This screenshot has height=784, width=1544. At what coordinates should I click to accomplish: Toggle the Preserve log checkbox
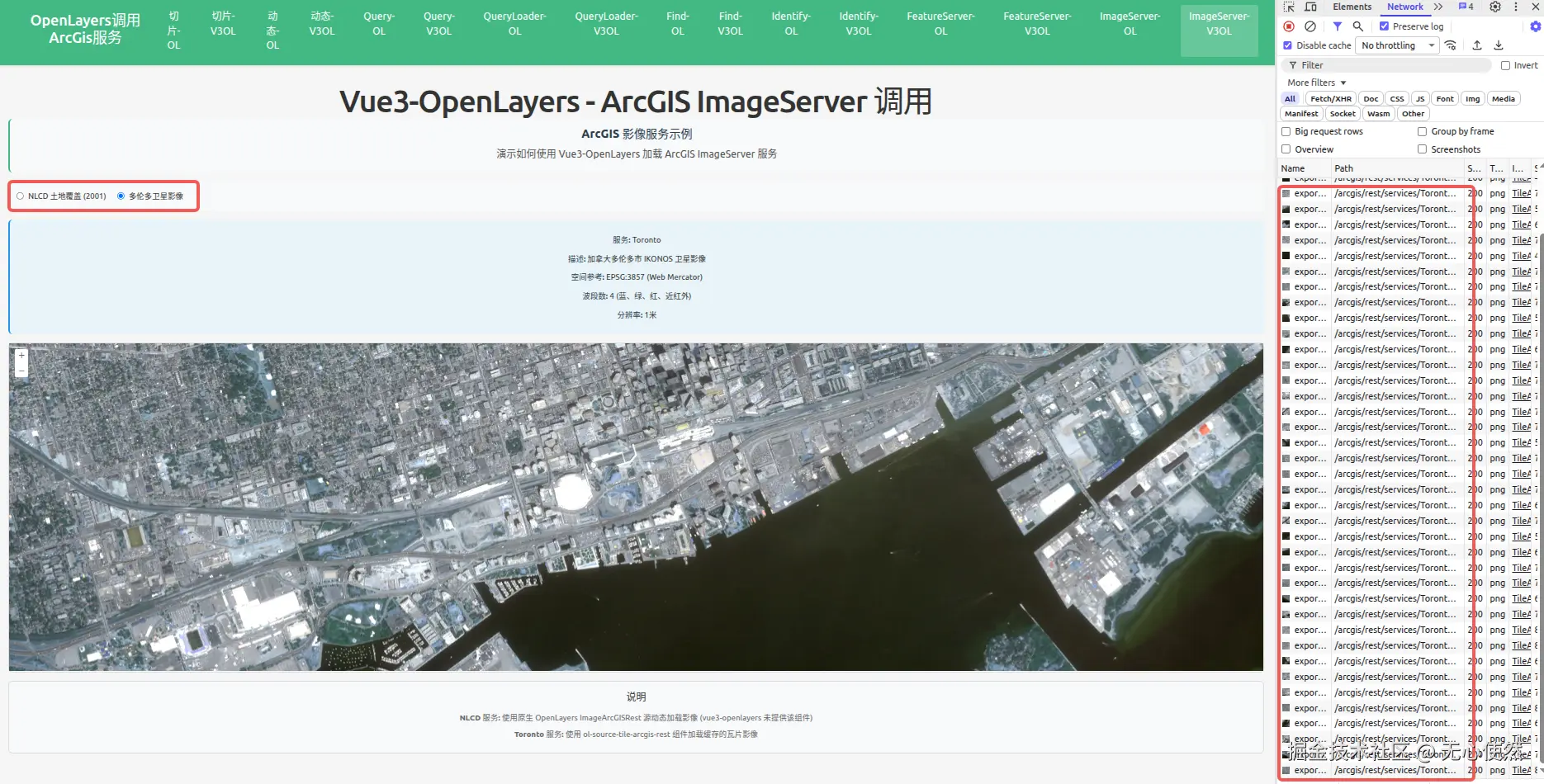[1385, 26]
